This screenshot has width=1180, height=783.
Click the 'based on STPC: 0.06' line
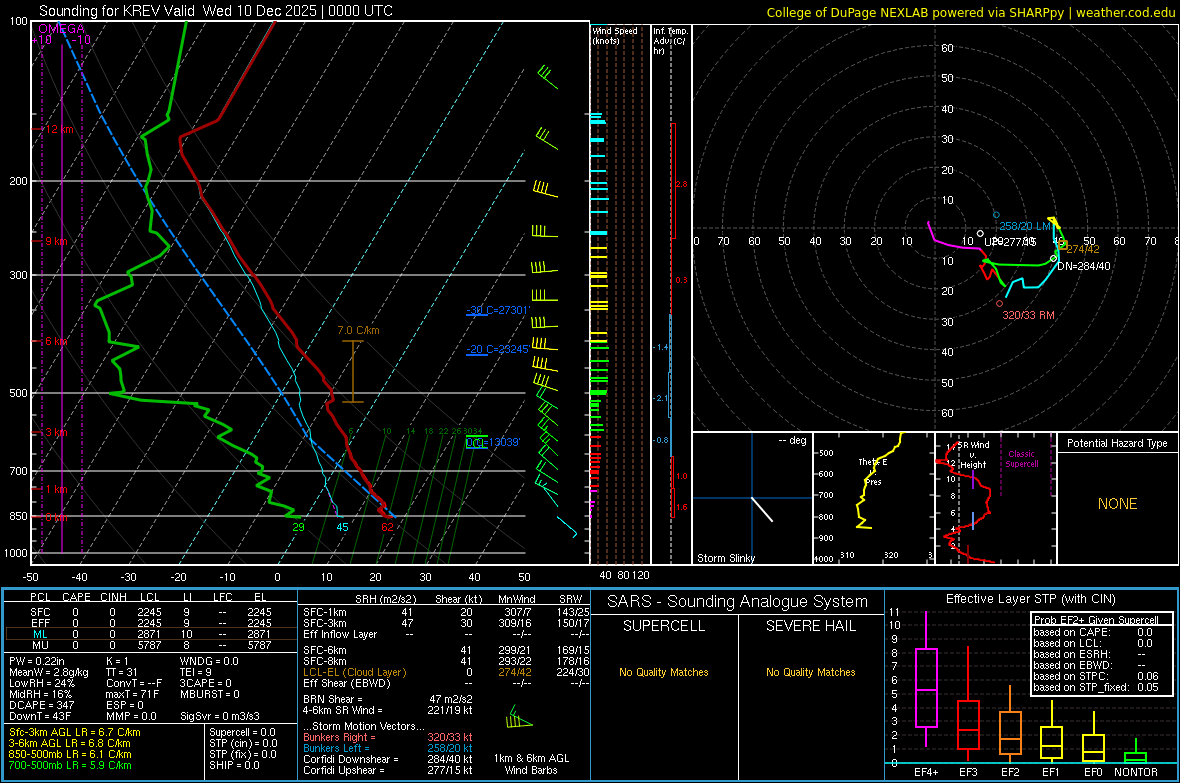point(1096,676)
